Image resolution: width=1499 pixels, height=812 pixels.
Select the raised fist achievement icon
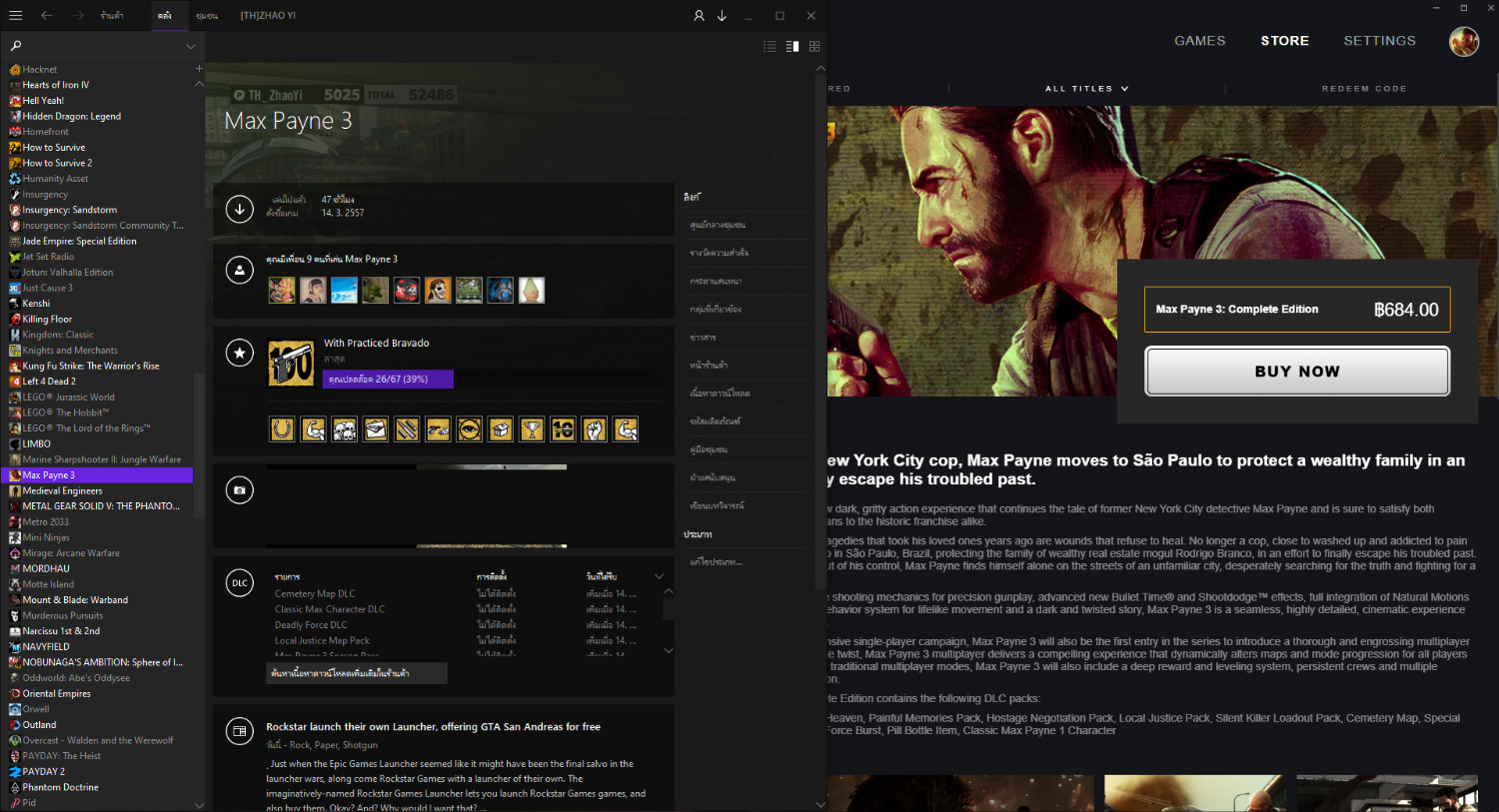pos(595,429)
